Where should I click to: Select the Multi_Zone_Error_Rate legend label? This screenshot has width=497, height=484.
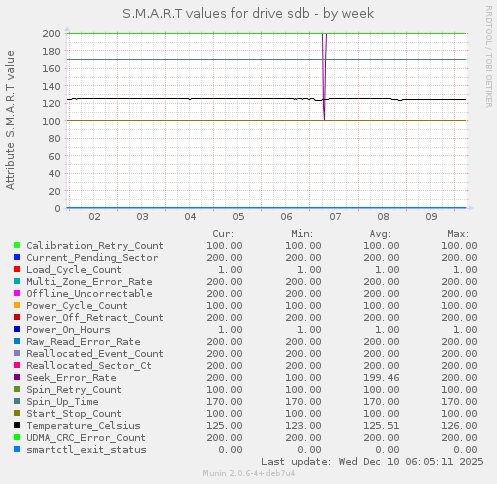(89, 282)
